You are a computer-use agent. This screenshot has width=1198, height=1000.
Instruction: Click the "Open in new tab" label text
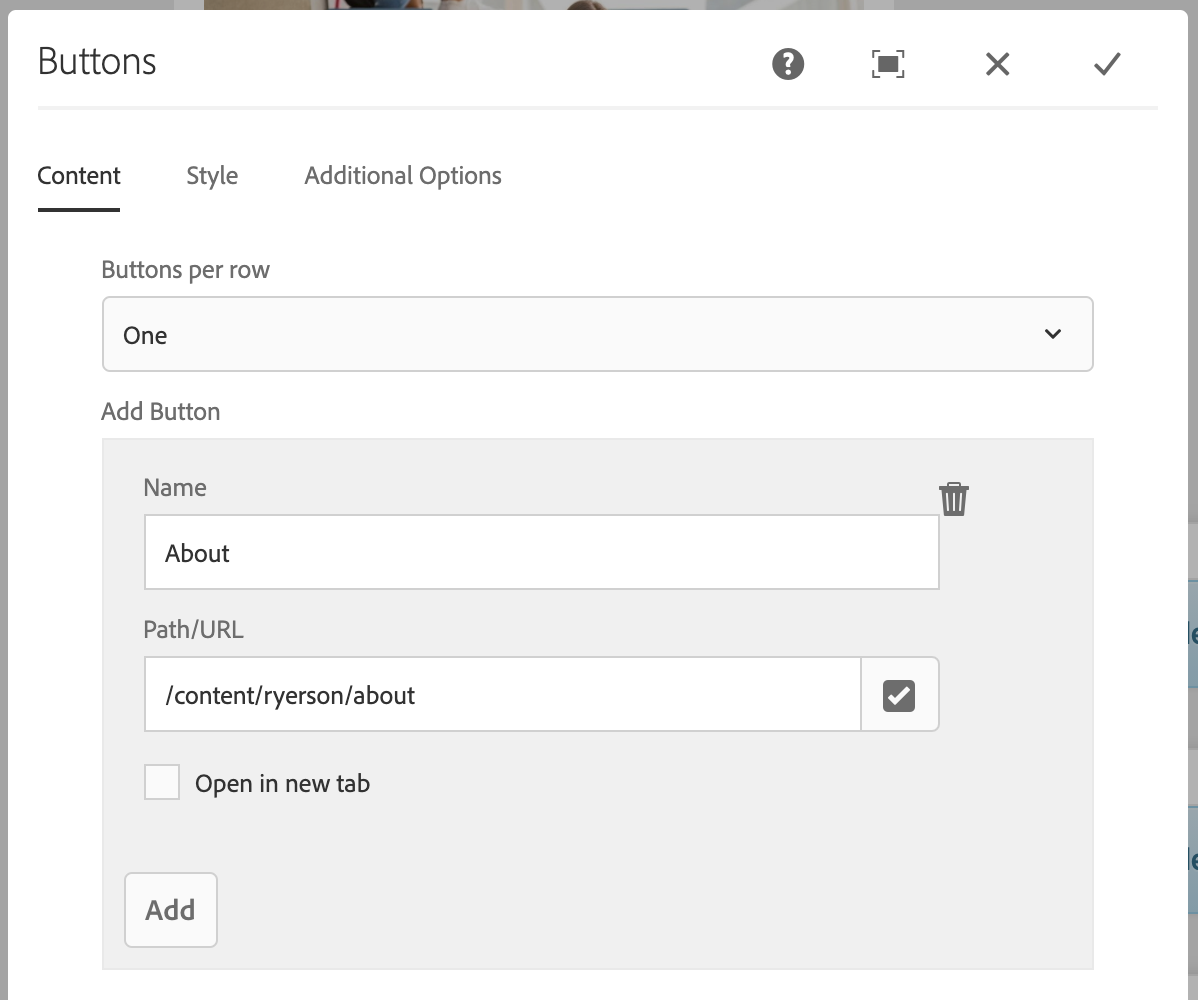[x=282, y=784]
